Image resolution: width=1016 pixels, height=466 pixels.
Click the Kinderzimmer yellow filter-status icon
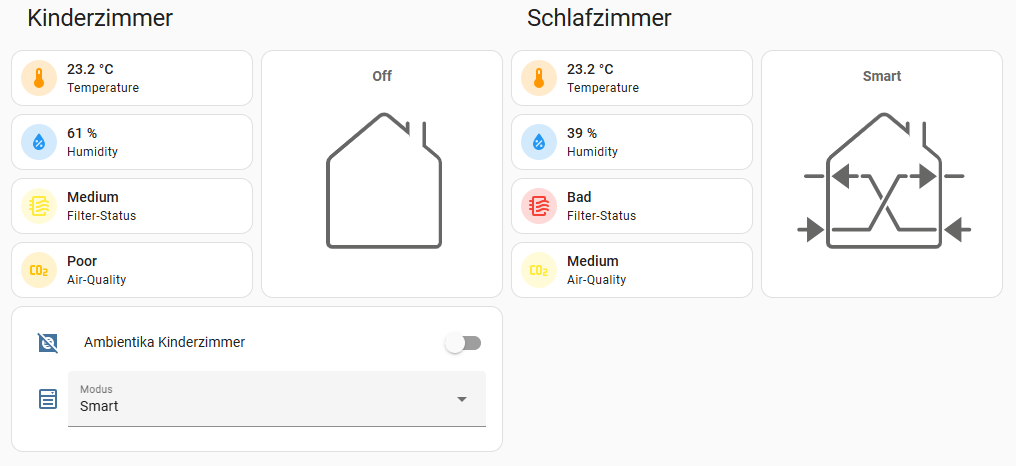point(39,206)
